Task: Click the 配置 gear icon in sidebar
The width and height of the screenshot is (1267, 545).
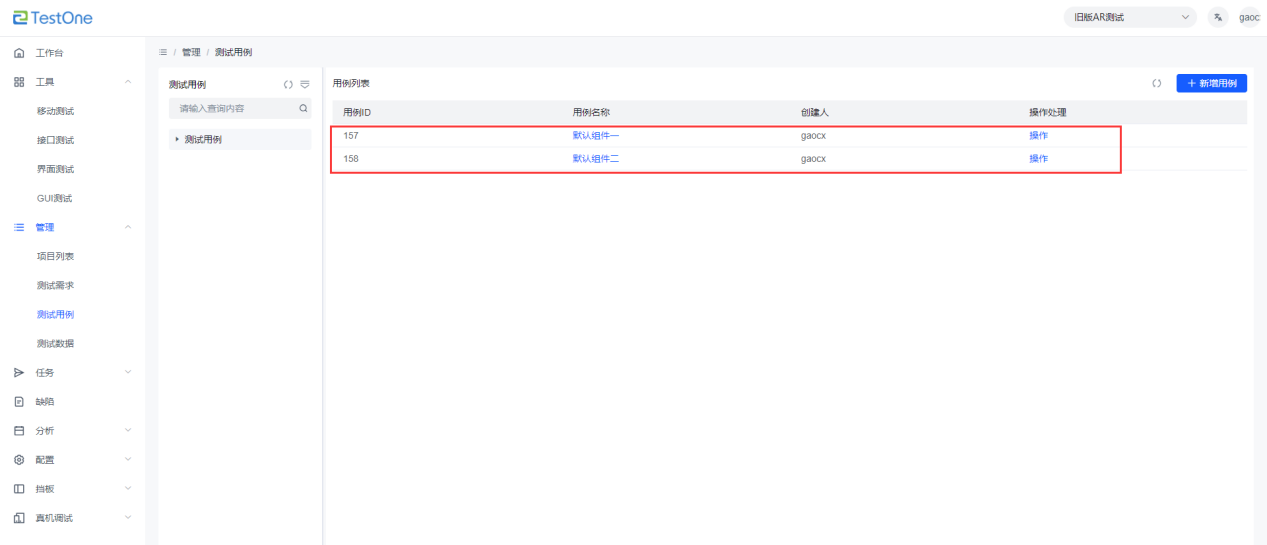Action: pos(19,460)
